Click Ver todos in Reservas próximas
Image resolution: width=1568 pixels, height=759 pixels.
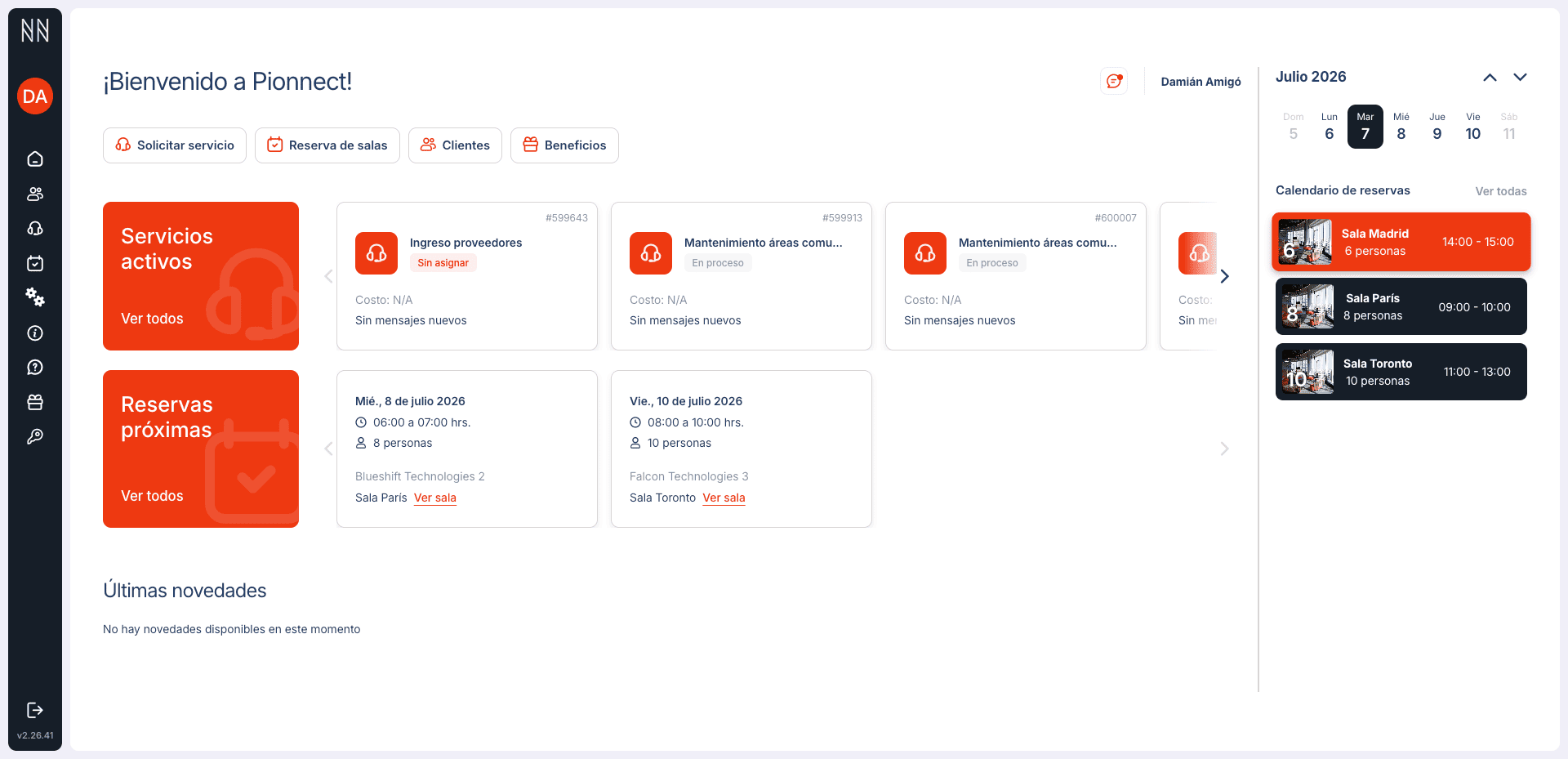pos(152,496)
